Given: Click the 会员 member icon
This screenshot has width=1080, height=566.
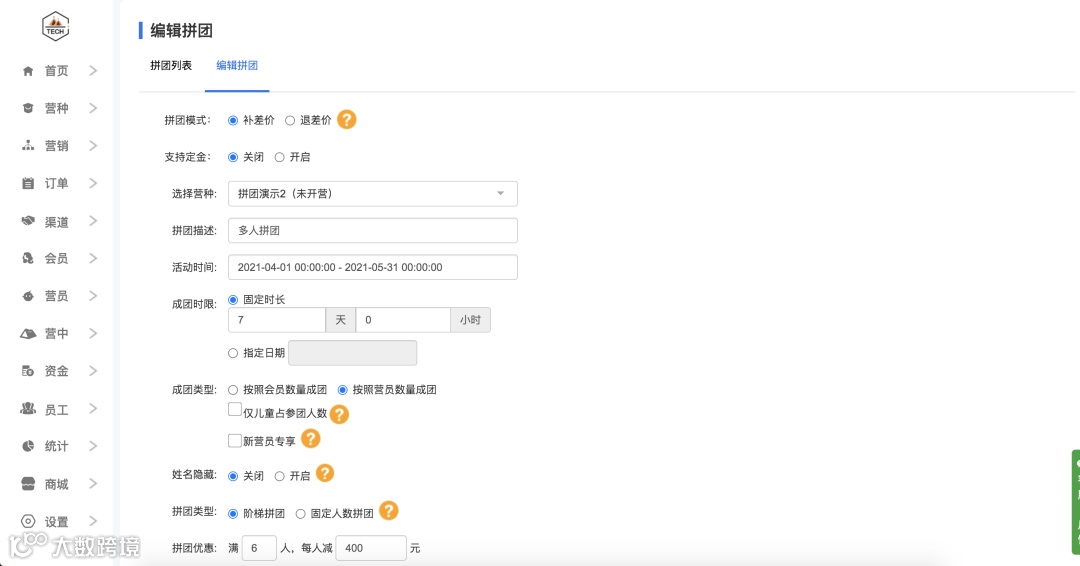Looking at the screenshot, I should pyautogui.click(x=28, y=258).
